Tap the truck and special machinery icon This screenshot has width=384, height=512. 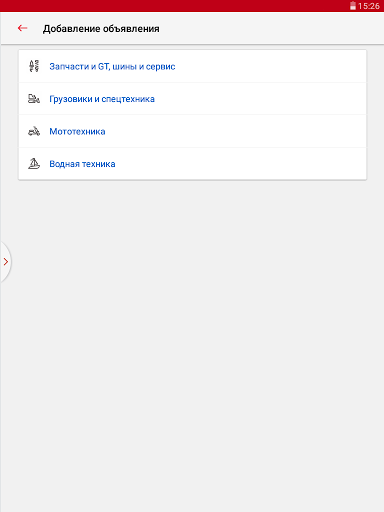point(34,99)
